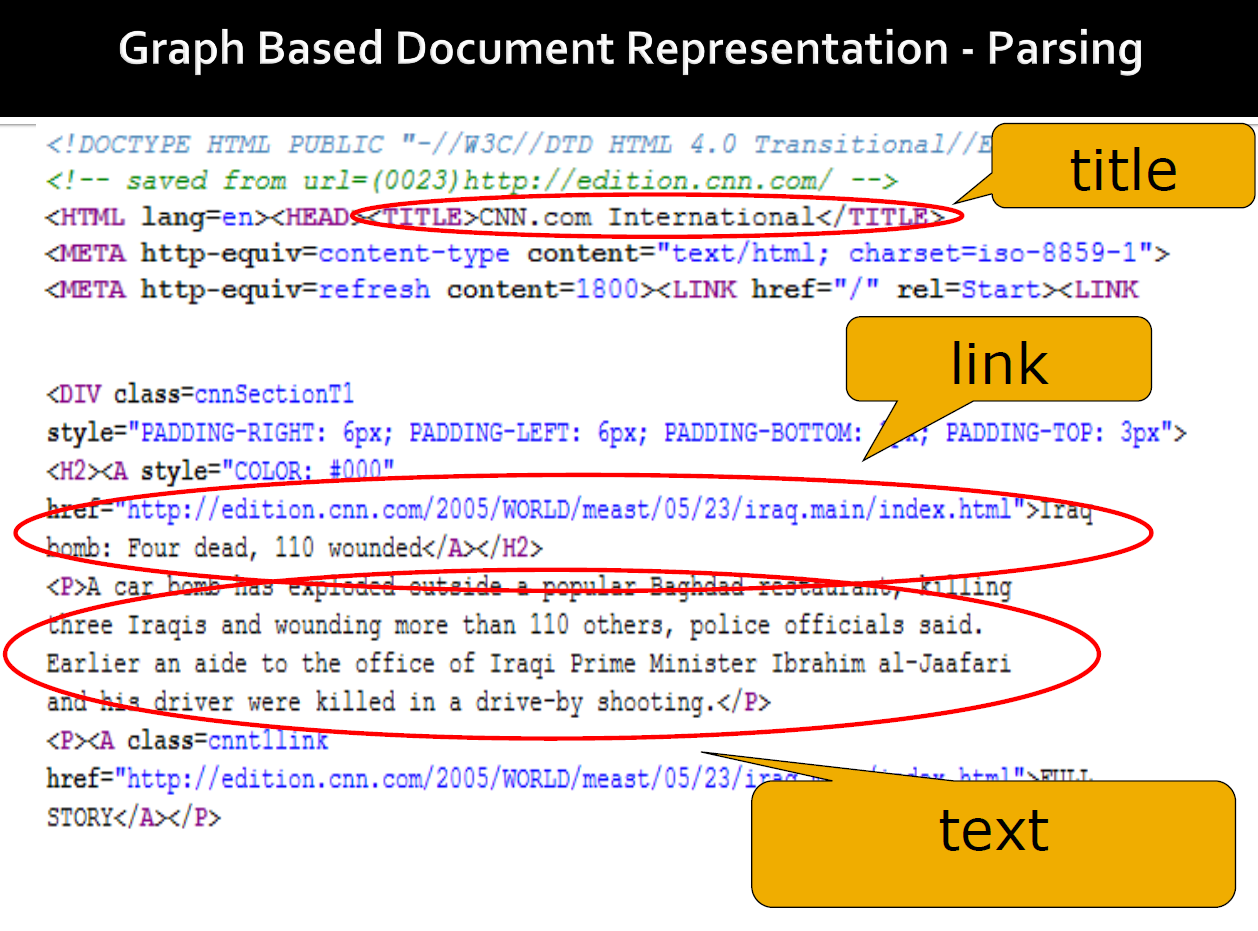Image resolution: width=1258 pixels, height=931 pixels.
Task: Select the orange "link" callout box
Action: [999, 360]
